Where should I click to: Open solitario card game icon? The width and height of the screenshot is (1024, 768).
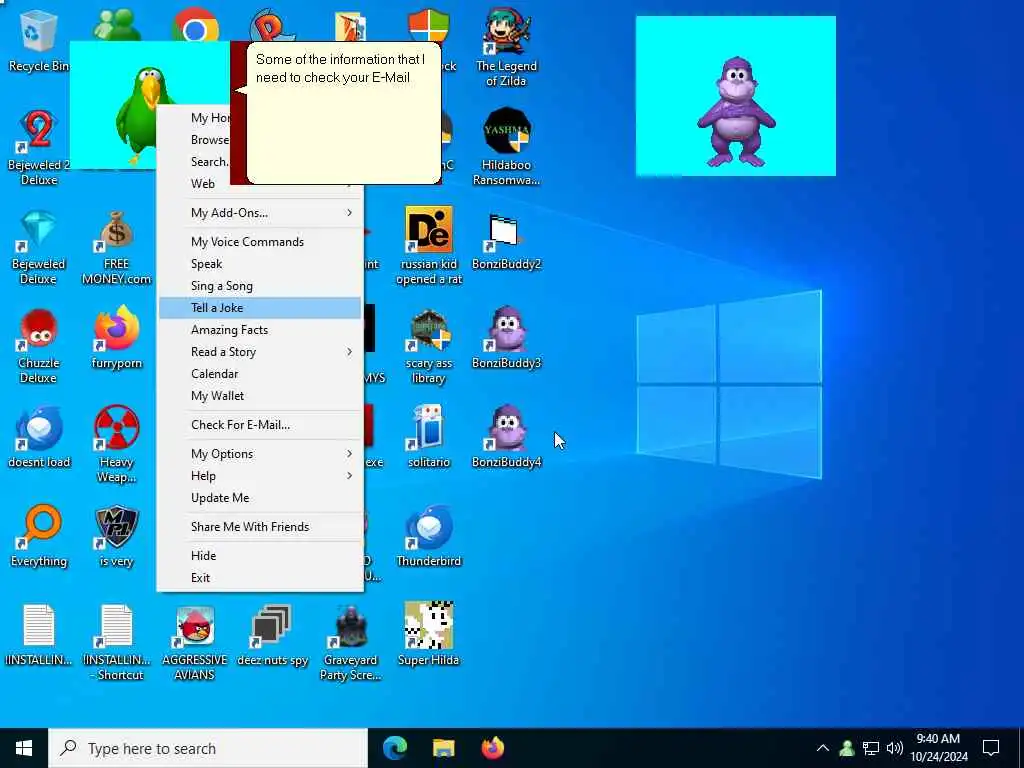428,438
